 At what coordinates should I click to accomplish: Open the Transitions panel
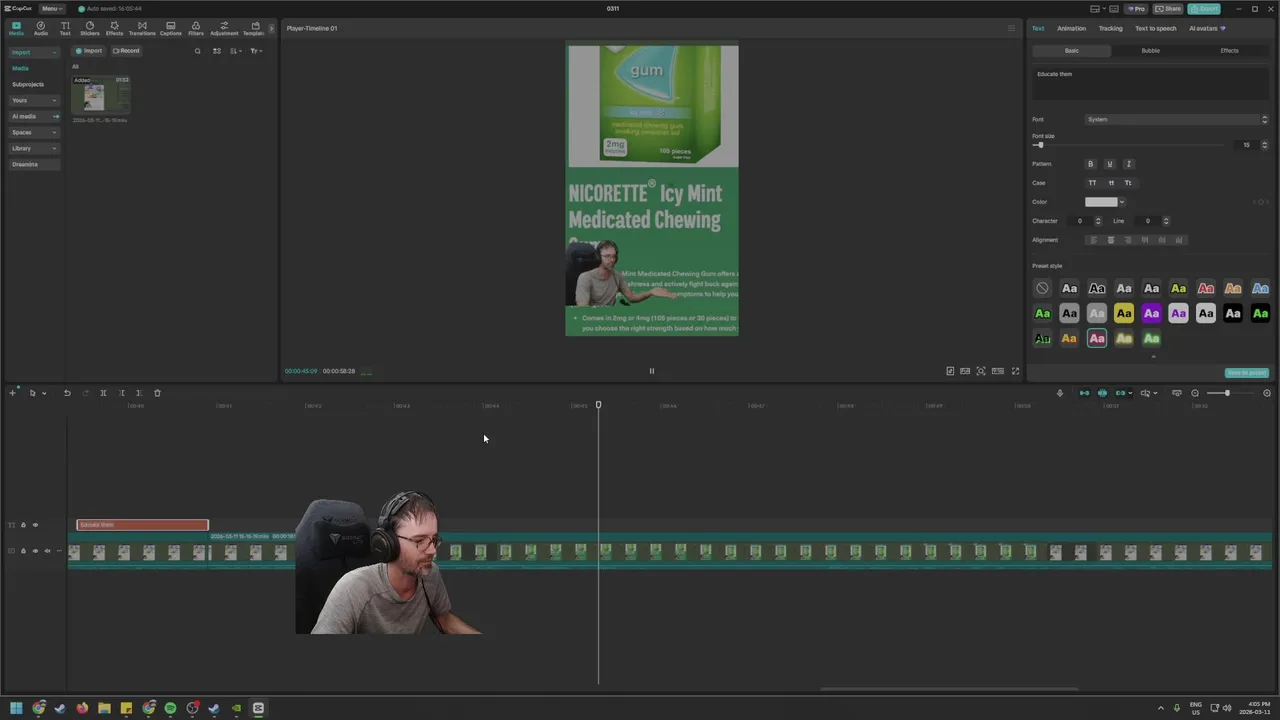point(142,28)
